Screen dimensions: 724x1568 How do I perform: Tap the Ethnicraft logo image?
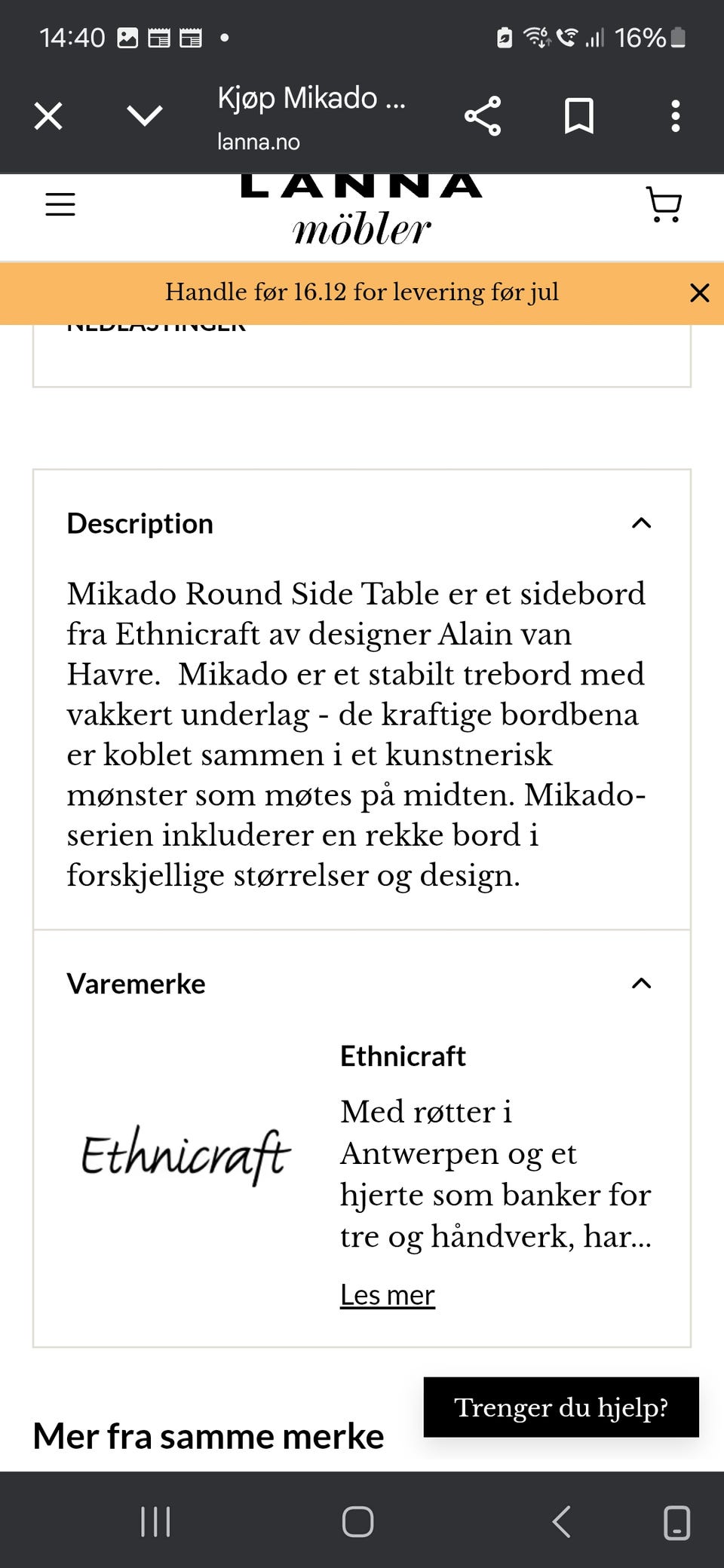click(186, 1155)
